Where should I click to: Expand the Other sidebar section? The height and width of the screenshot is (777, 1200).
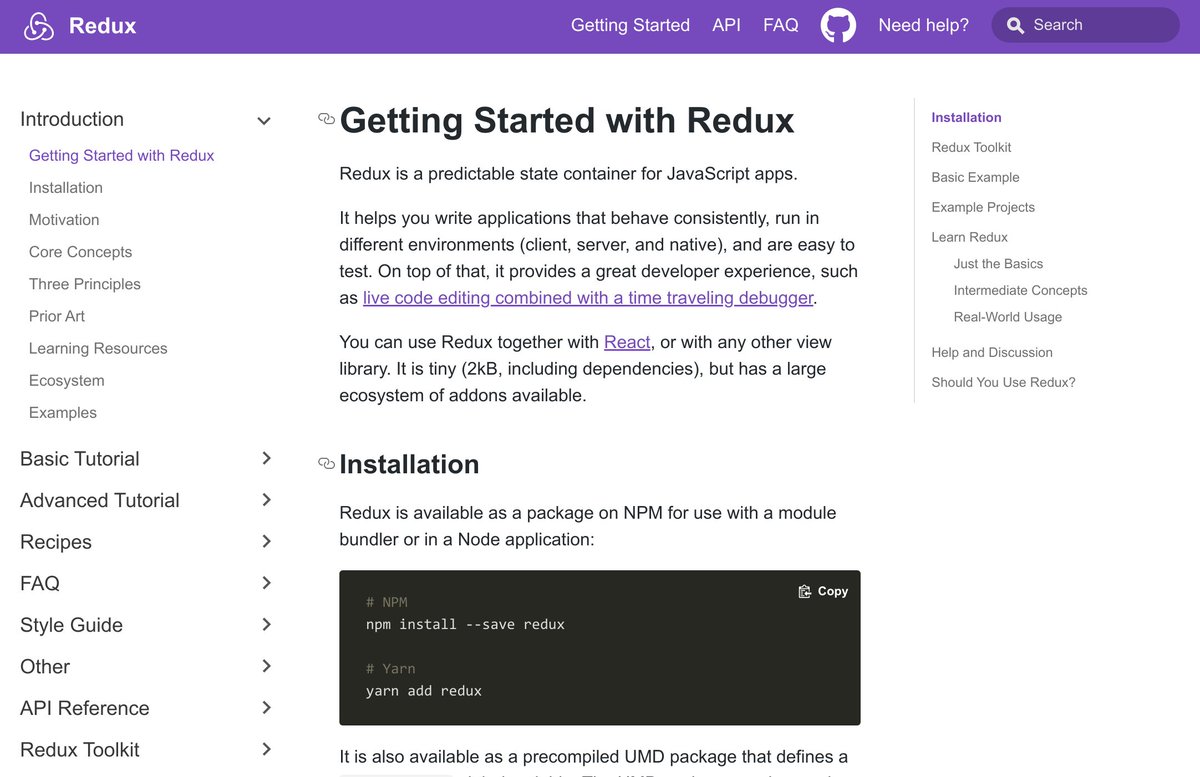click(x=266, y=666)
